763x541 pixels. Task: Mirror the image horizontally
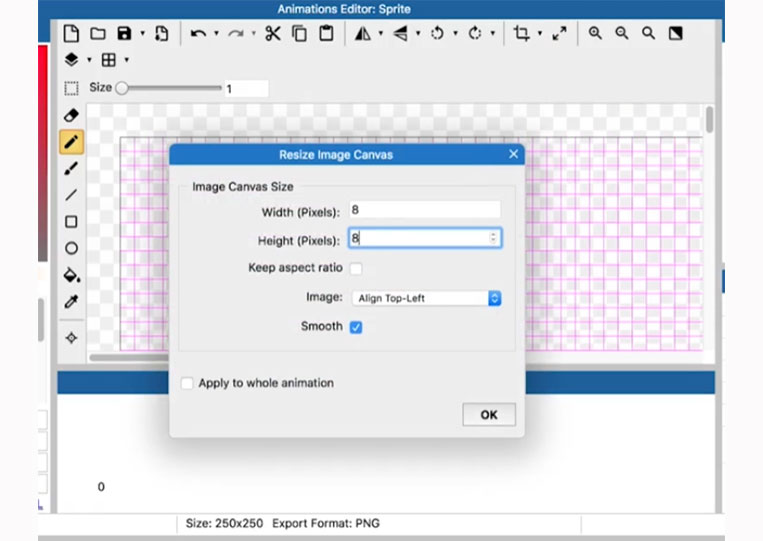tap(363, 34)
